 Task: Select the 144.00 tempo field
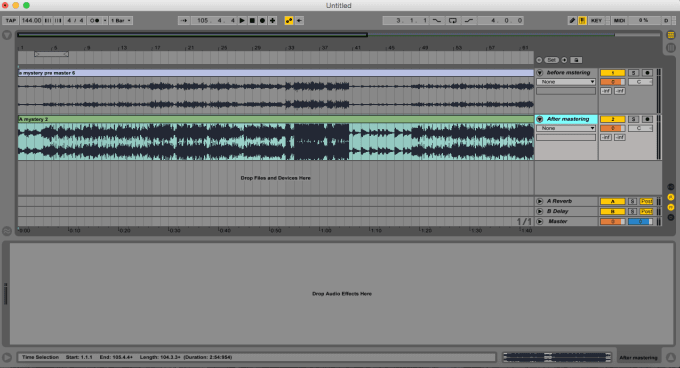click(x=31, y=20)
